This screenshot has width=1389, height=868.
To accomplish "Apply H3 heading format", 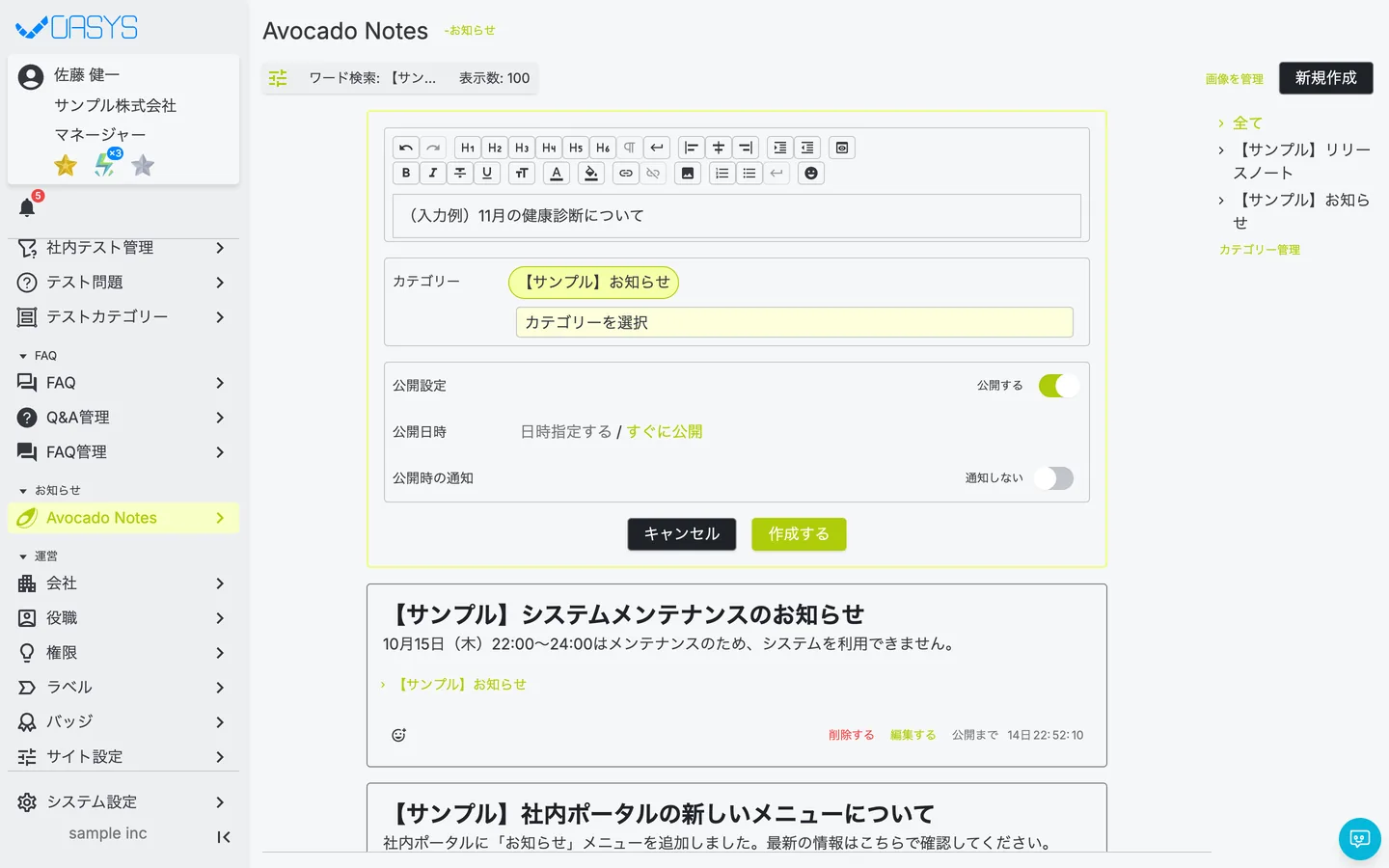I will (x=522, y=148).
